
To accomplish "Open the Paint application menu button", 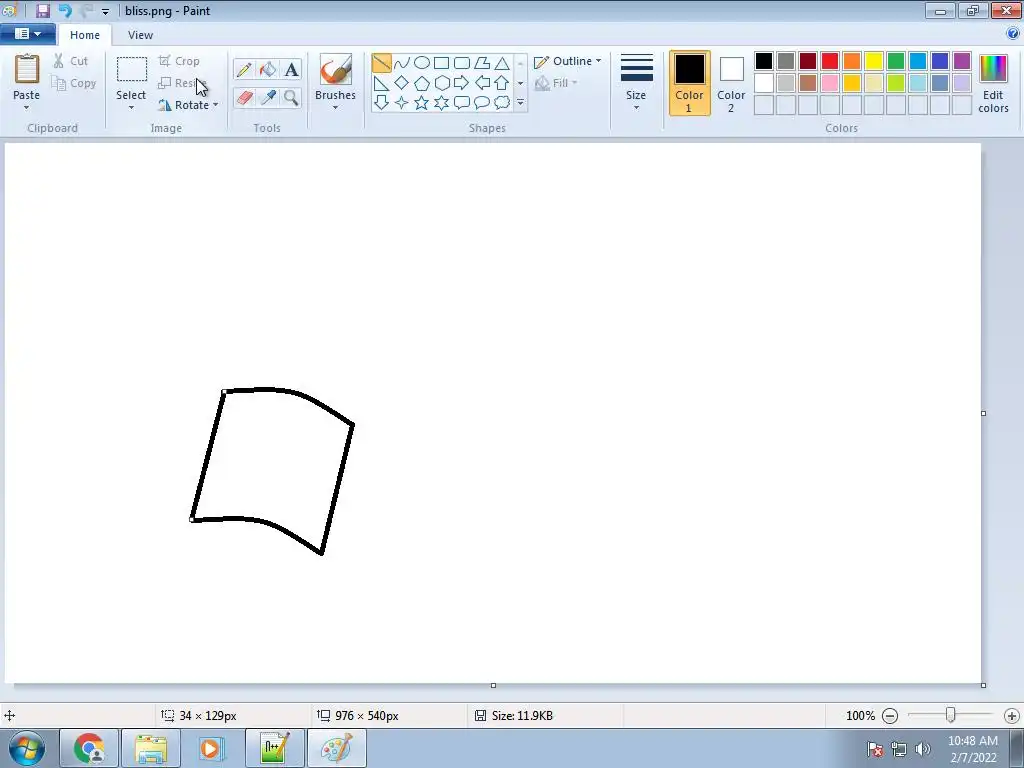I will click(x=27, y=34).
